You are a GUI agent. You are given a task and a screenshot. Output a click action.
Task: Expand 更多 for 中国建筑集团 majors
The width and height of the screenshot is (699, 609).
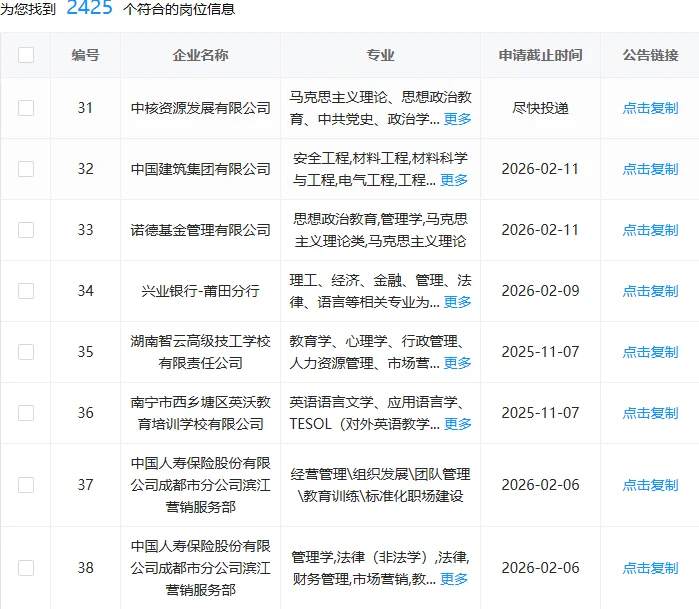454,180
